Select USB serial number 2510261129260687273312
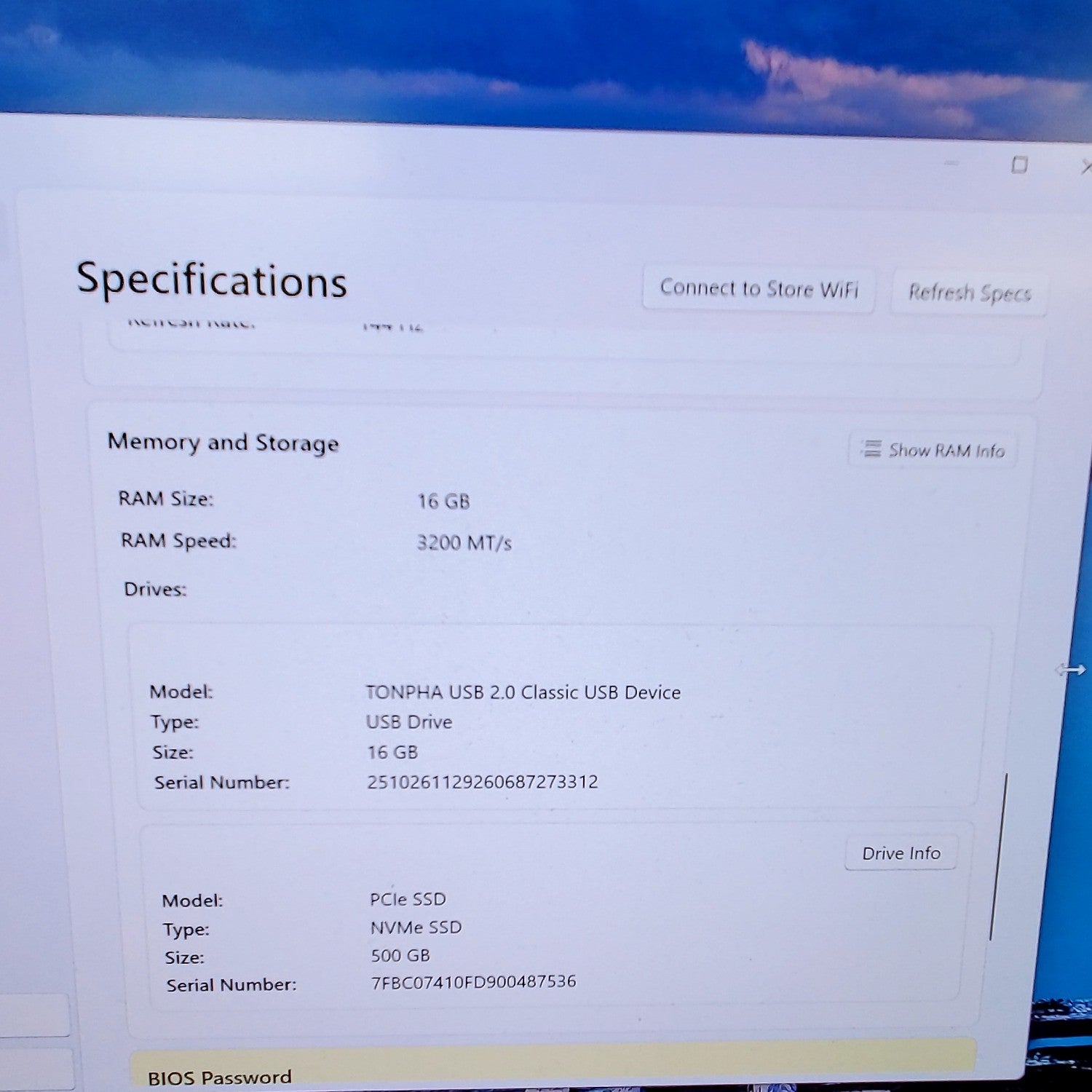Image resolution: width=1092 pixels, height=1092 pixels. [482, 782]
